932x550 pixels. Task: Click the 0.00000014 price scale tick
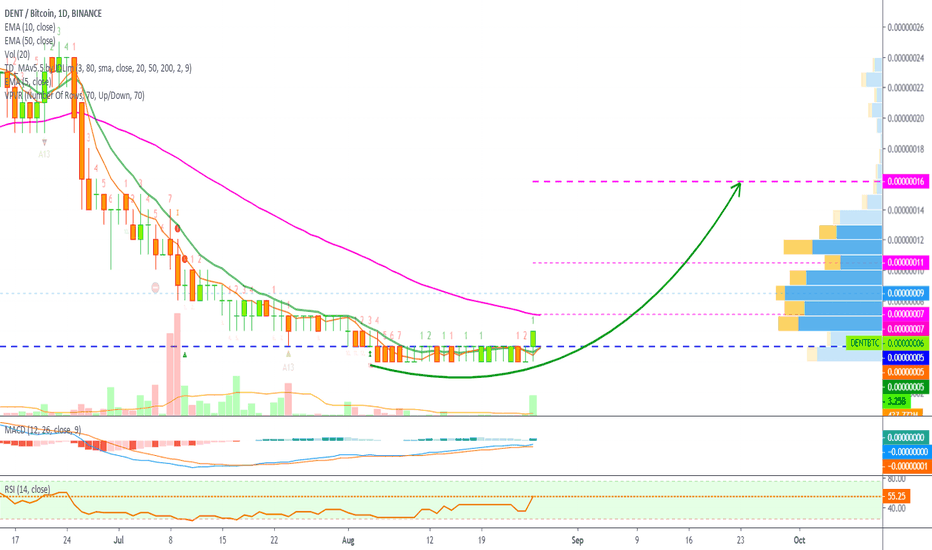click(x=906, y=210)
